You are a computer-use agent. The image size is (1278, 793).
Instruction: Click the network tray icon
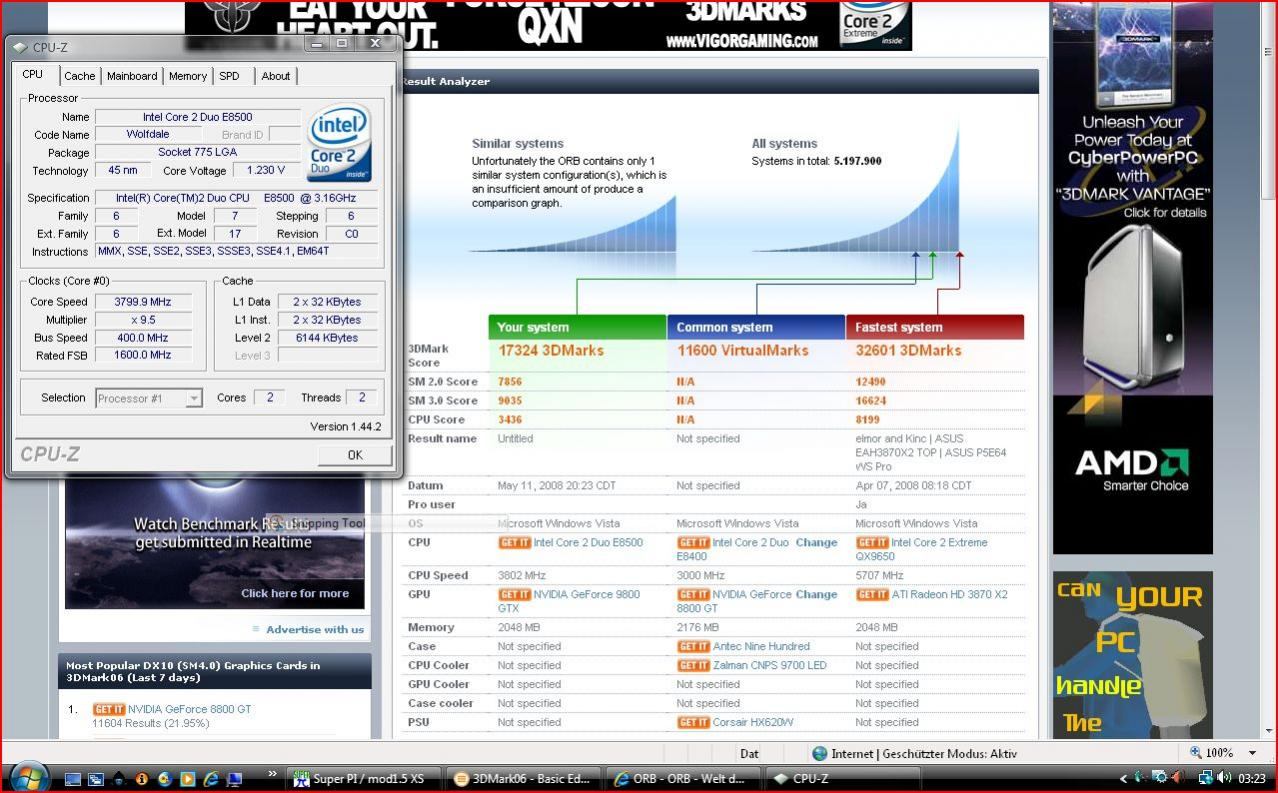coord(1207,778)
